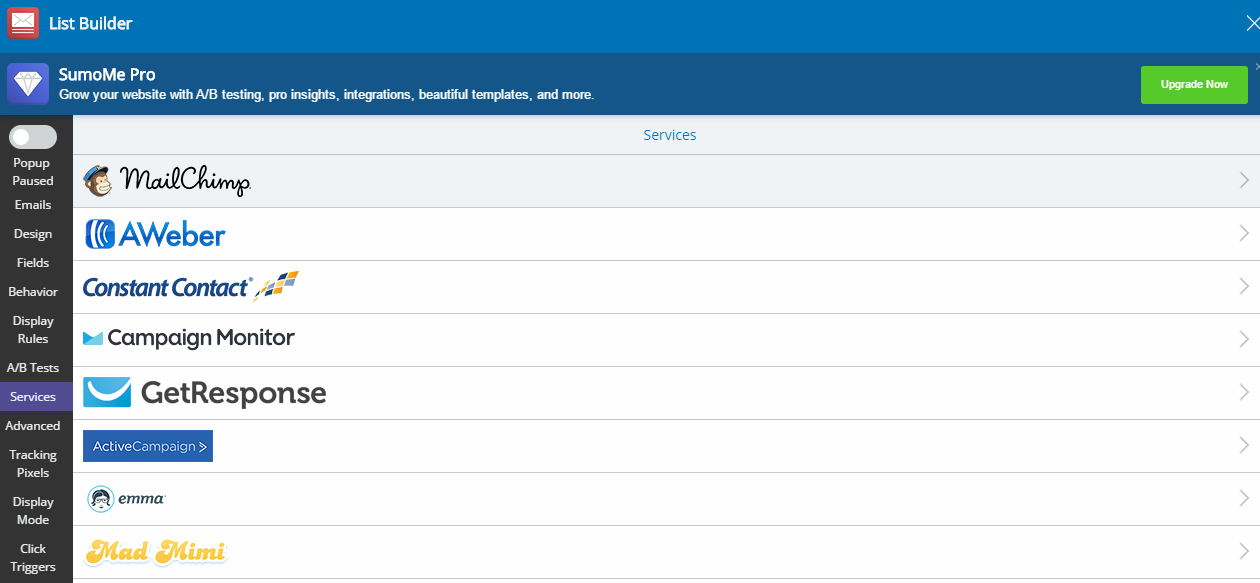Viewport: 1260px width, 583px height.
Task: Click the List Builder envelope icon
Action: 23,23
